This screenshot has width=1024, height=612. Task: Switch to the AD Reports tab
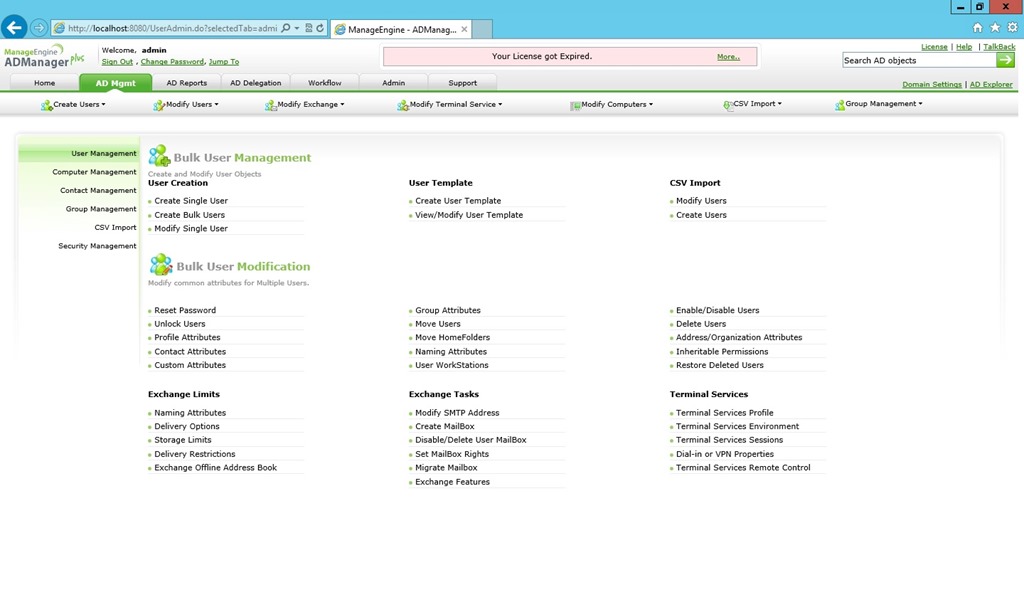click(187, 83)
